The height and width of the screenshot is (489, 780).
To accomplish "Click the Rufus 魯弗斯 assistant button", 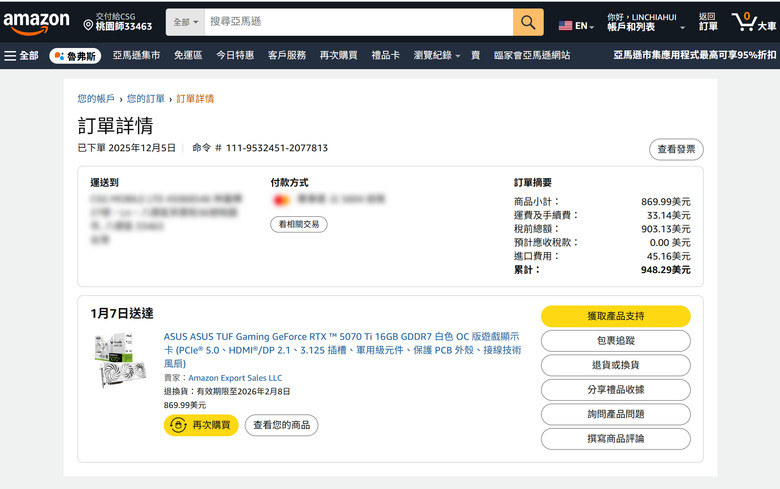I will [75, 56].
